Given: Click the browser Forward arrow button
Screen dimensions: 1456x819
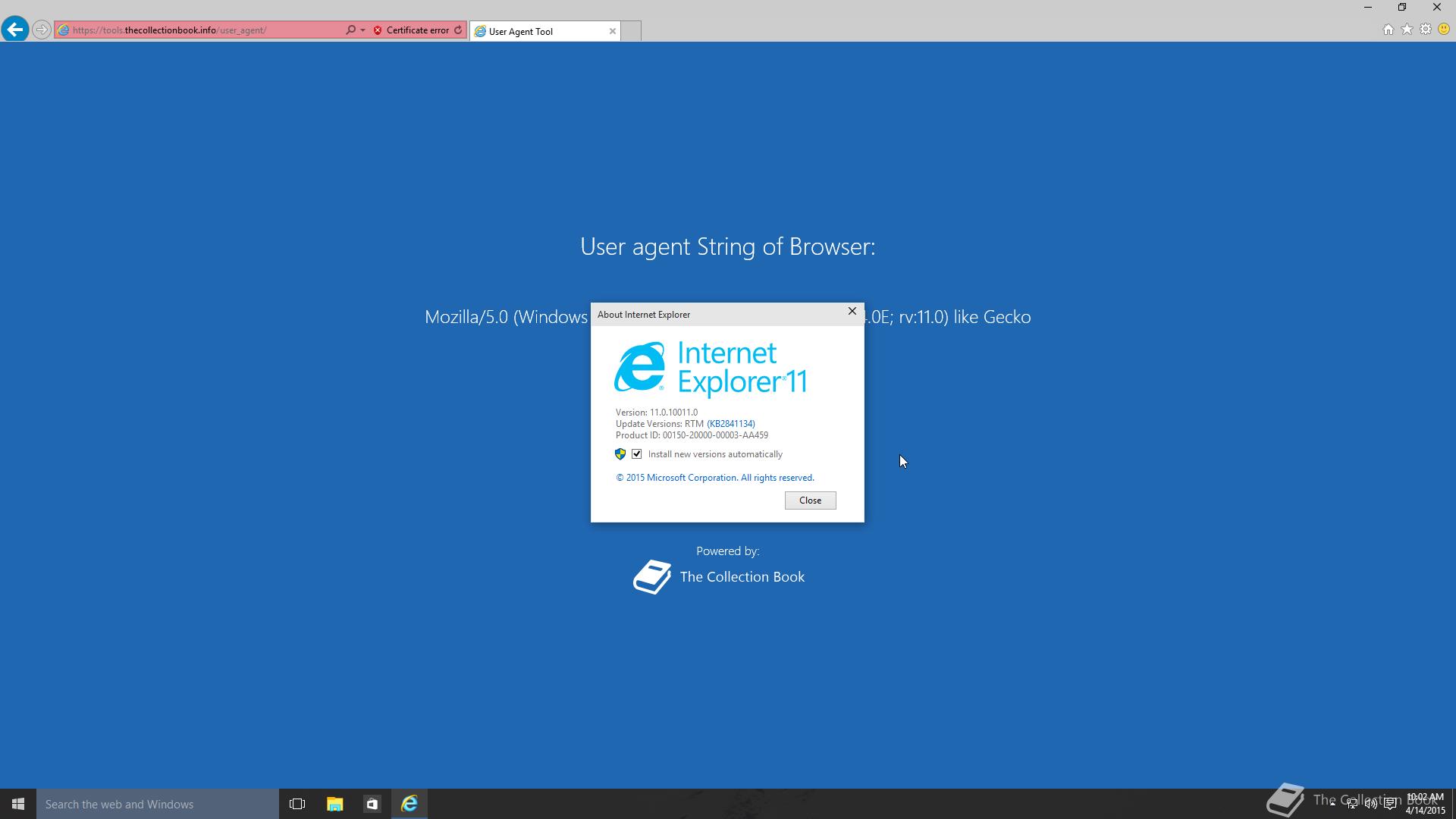Looking at the screenshot, I should (x=42, y=30).
